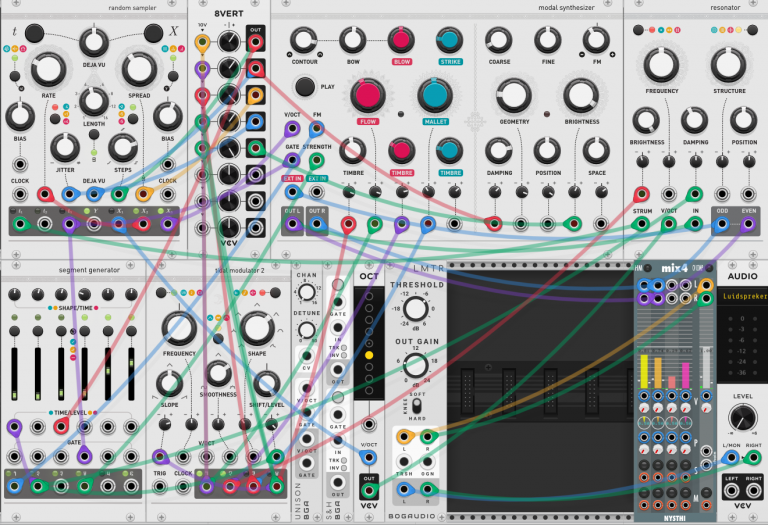Toggle the upper INV switch on S&H
Viewport: 768px width, 525px height.
tap(344, 355)
